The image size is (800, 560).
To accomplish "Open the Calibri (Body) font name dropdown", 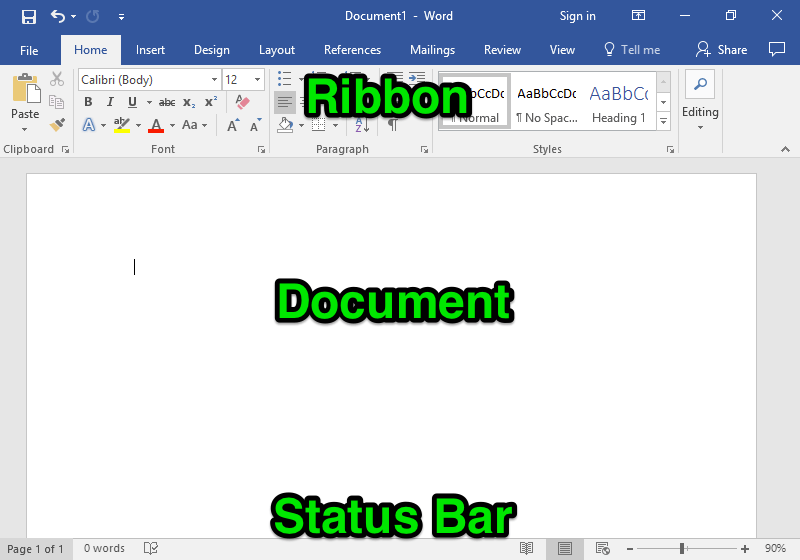I will point(214,80).
